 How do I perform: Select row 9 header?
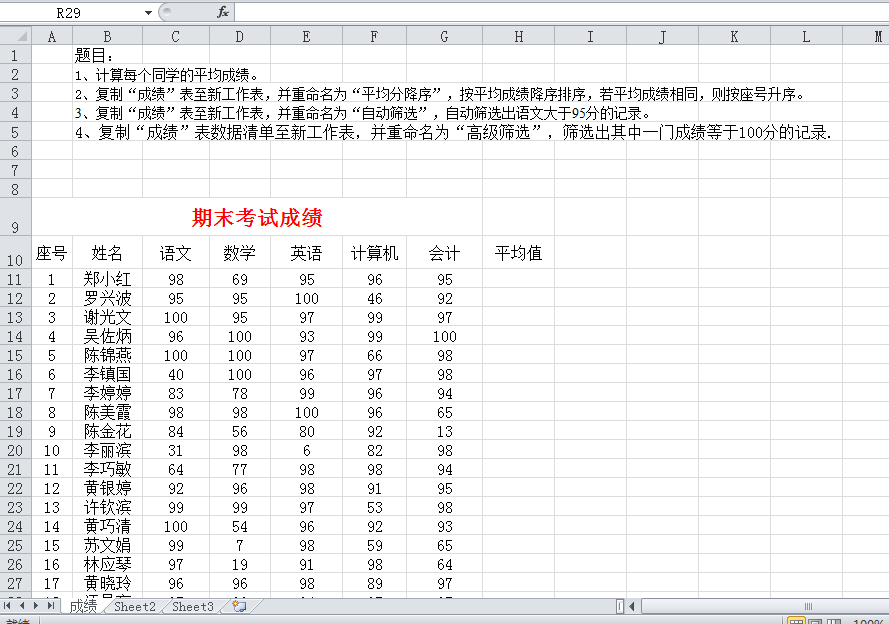[x=15, y=217]
